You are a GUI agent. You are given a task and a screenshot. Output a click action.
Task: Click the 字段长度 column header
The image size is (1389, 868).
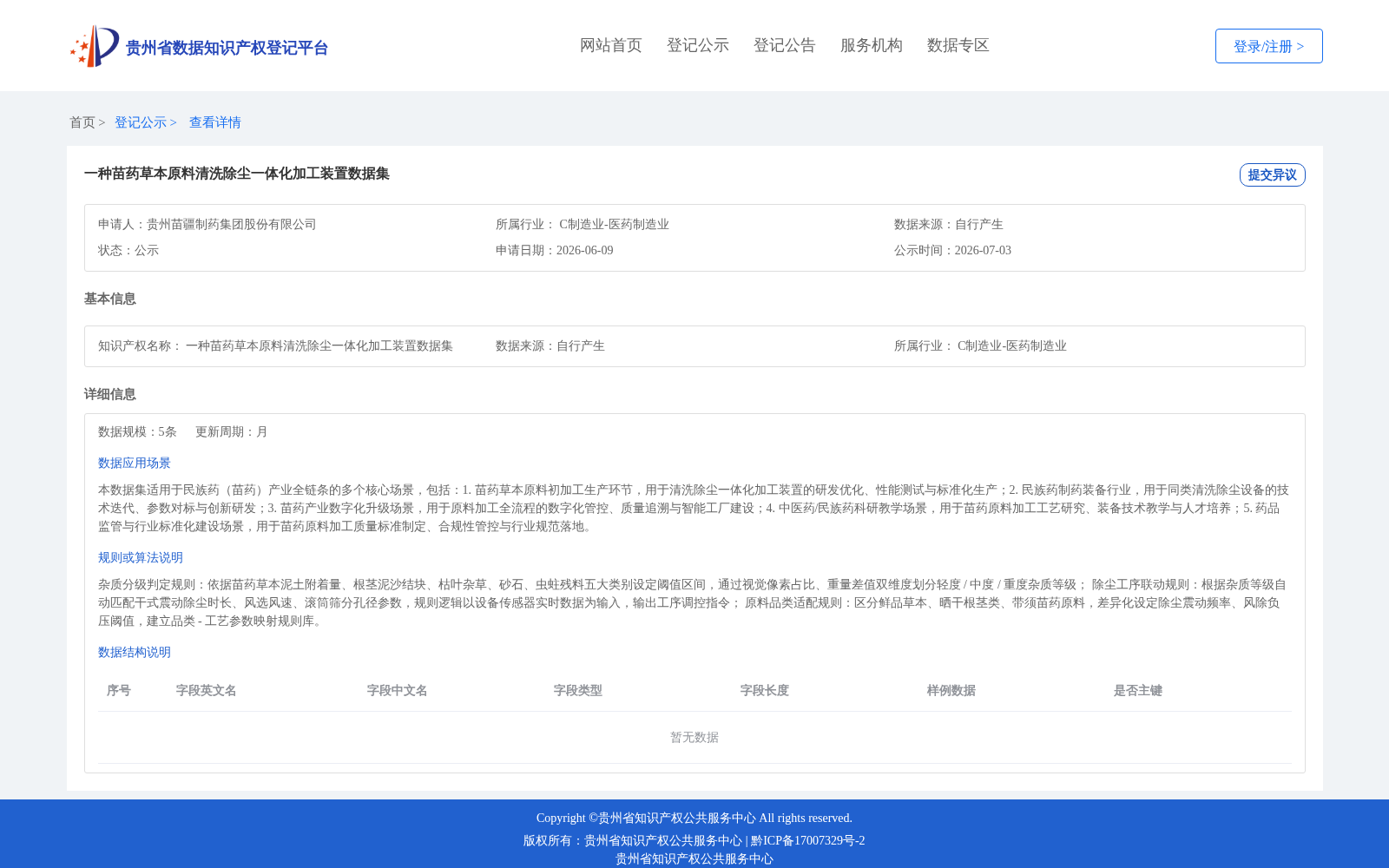click(765, 690)
